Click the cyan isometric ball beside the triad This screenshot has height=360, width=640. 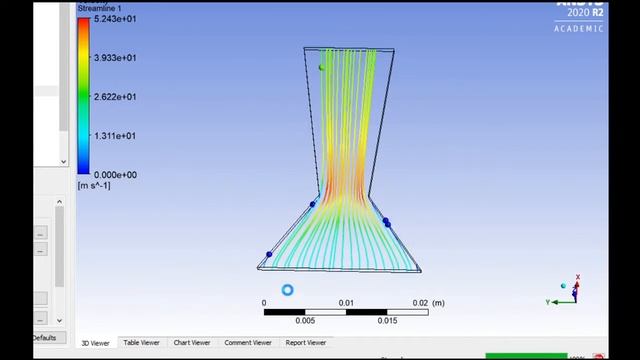(x=563, y=286)
